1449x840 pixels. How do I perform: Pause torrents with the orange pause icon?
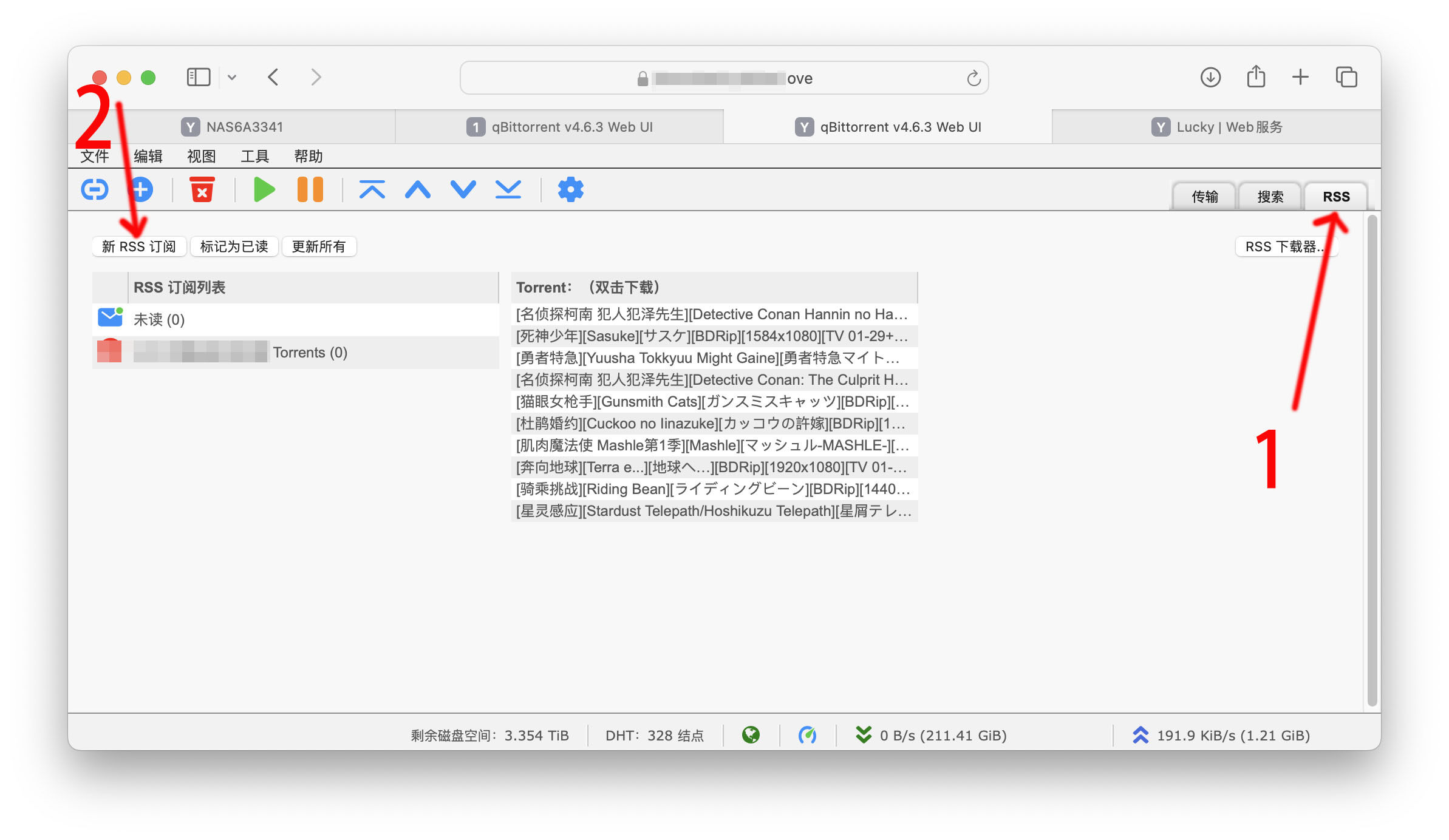(x=310, y=189)
